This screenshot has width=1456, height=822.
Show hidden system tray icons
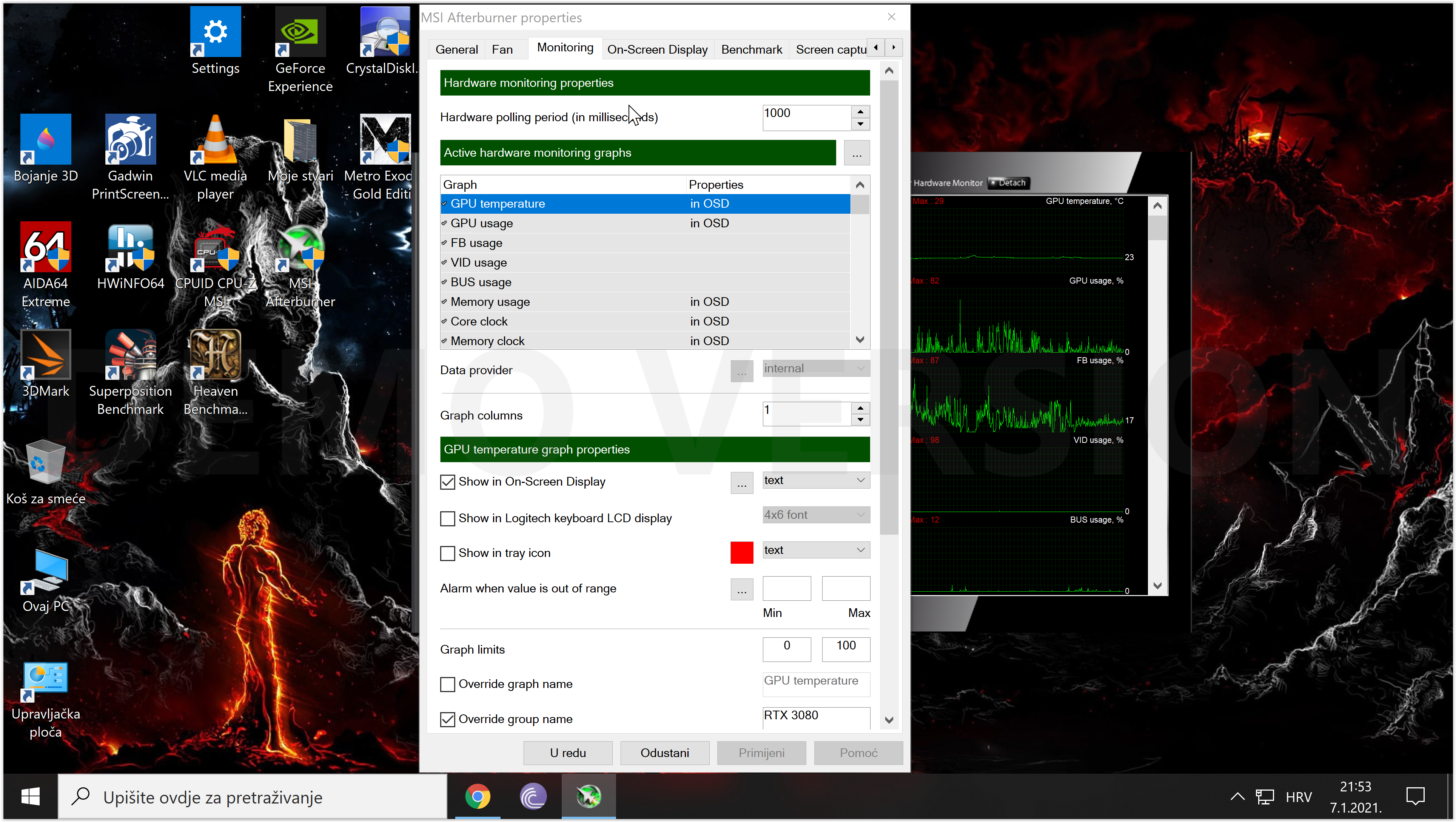[x=1237, y=797]
